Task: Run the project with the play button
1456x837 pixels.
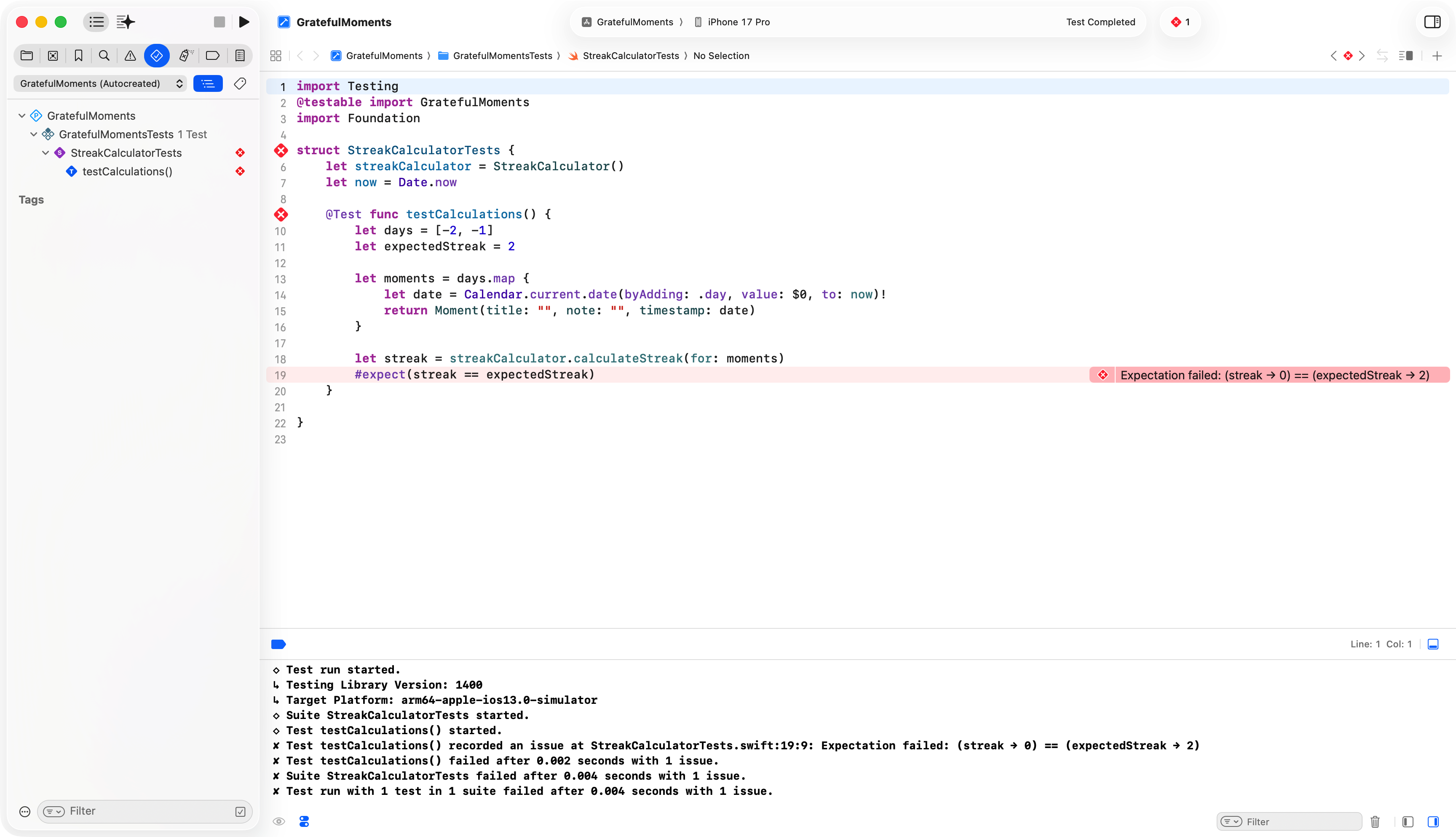Action: 244,22
